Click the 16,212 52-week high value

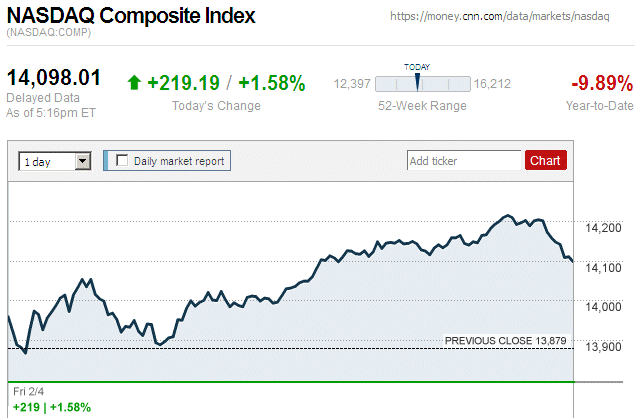coord(492,84)
